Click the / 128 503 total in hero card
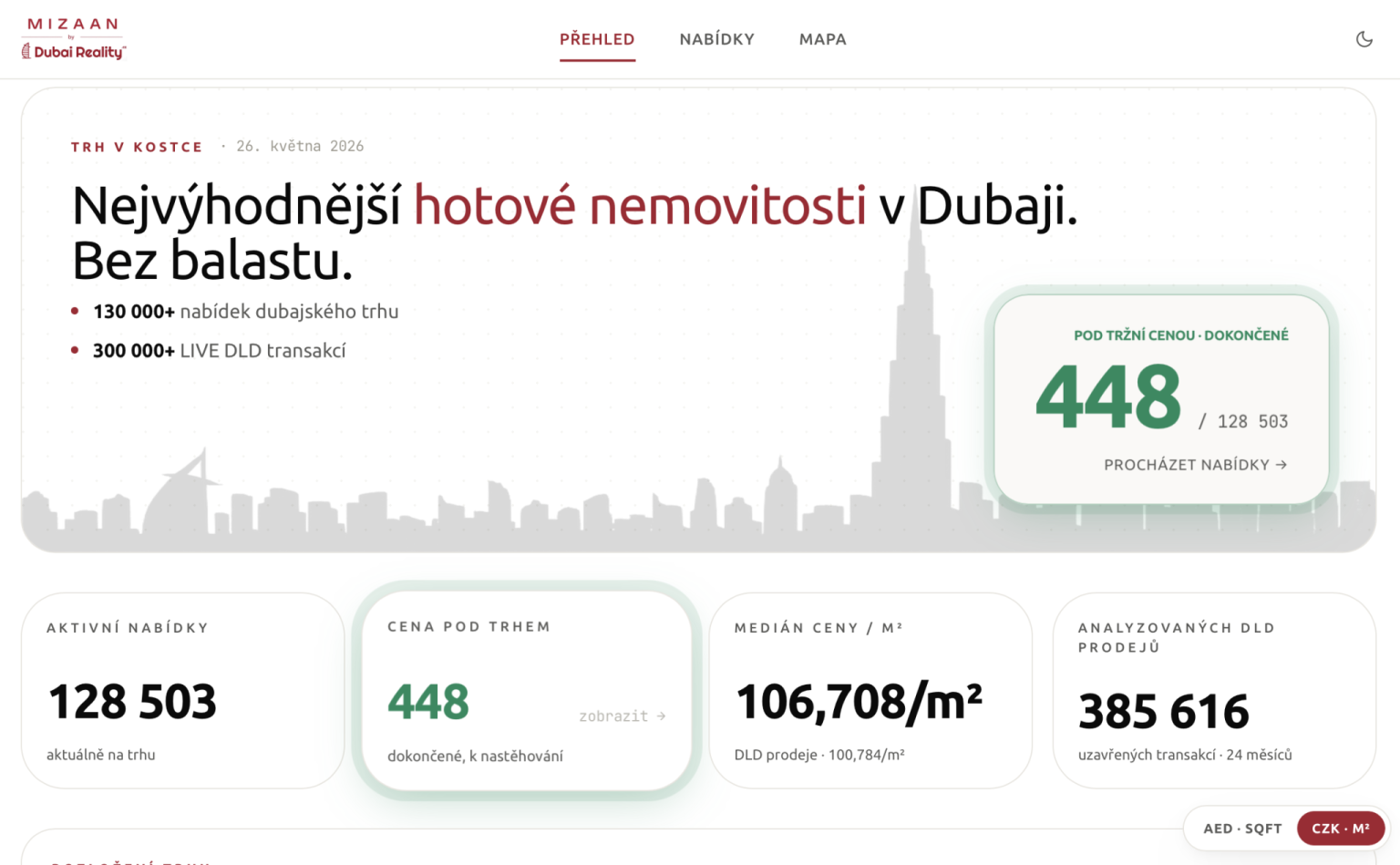 click(x=1243, y=421)
